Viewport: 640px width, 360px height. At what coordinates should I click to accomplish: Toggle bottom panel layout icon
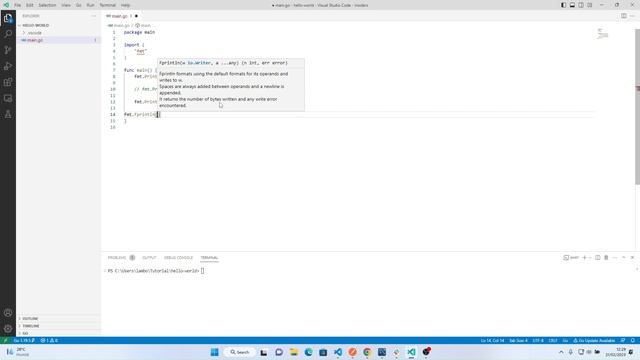point(572,5)
